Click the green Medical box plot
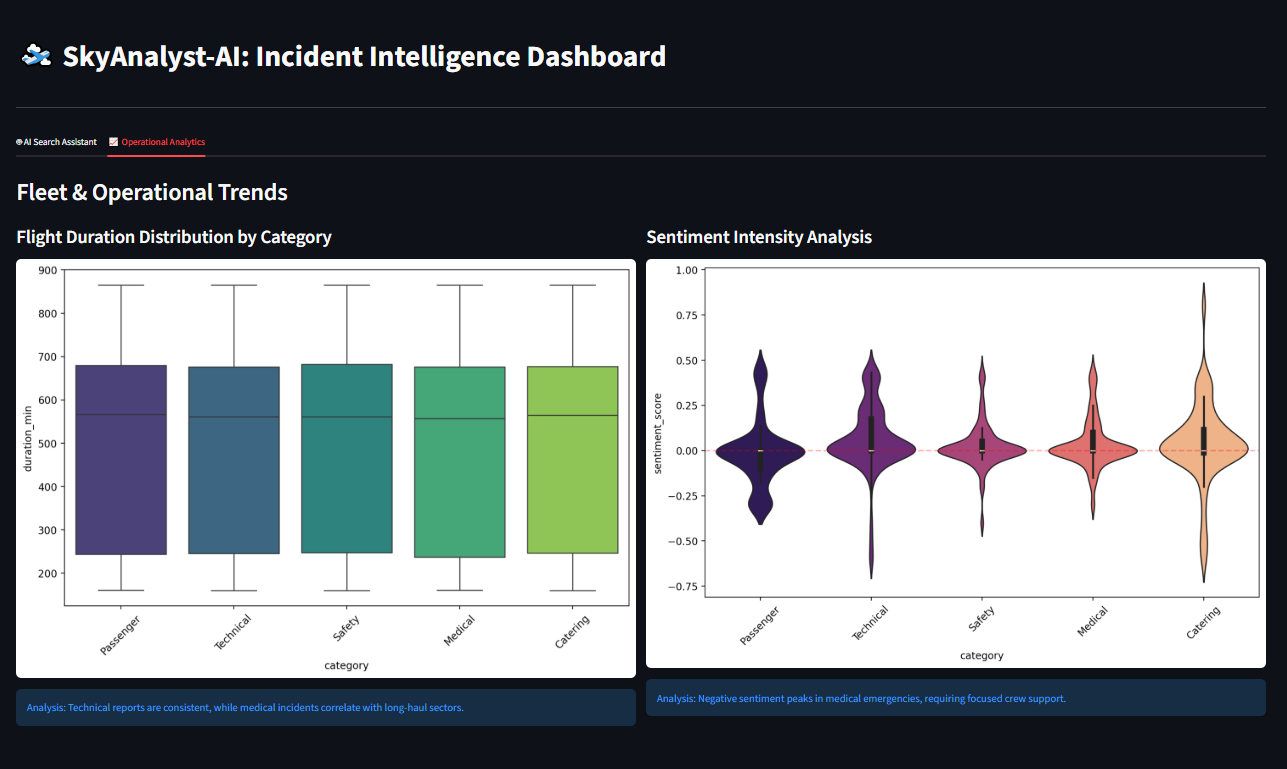This screenshot has height=769, width=1287. (460, 462)
